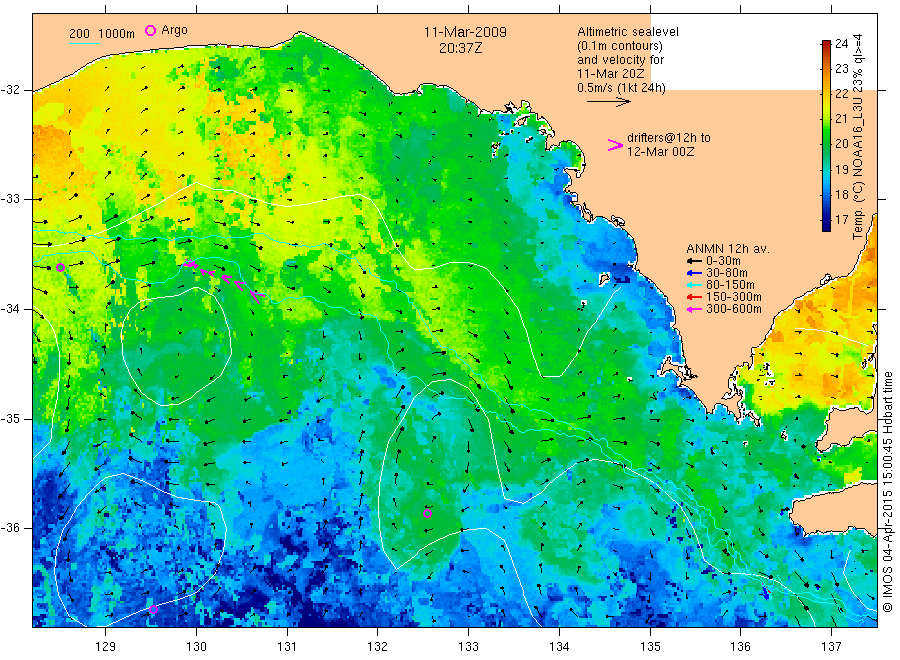This screenshot has height=660, width=900.
Task: Click the latitude label -35
Action: [x=10, y=418]
